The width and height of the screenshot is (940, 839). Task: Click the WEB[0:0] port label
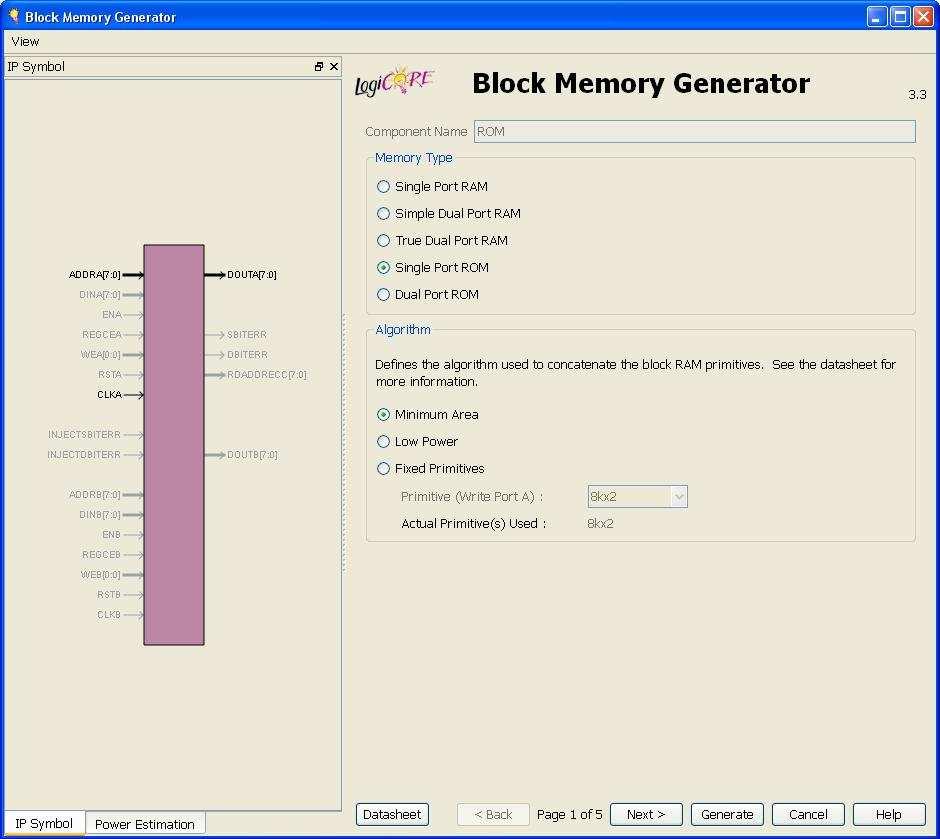(x=101, y=574)
